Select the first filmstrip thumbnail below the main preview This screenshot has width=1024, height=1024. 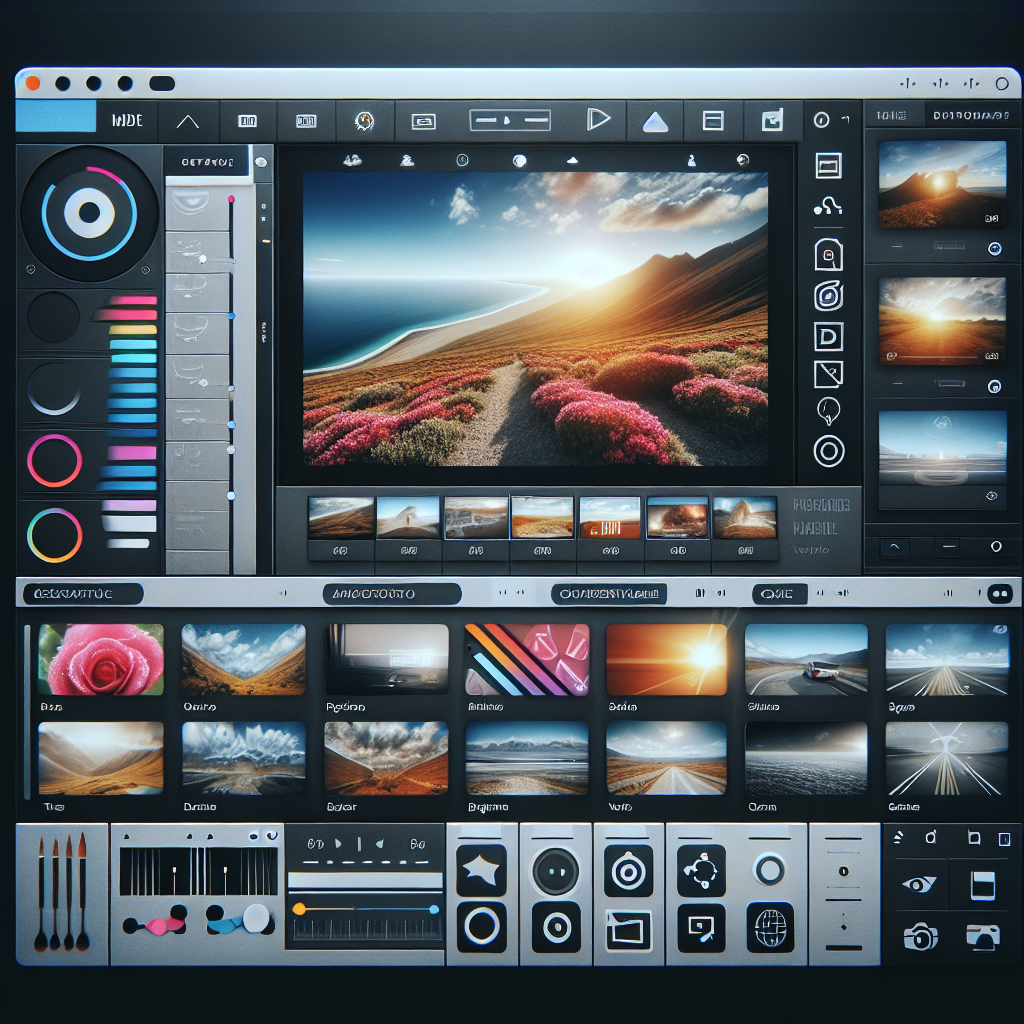[x=340, y=517]
